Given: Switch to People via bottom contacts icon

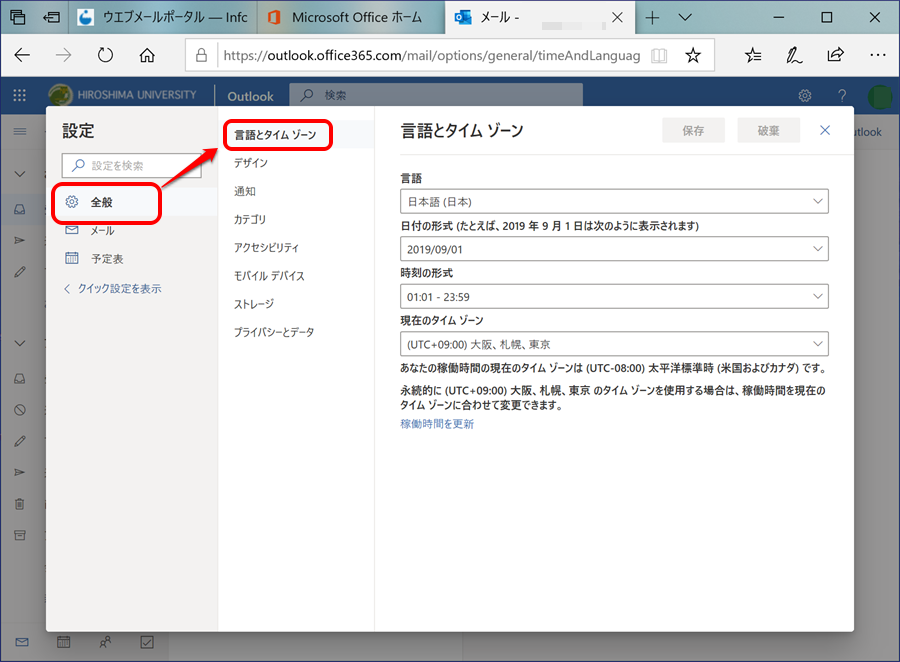Looking at the screenshot, I should 105,642.
